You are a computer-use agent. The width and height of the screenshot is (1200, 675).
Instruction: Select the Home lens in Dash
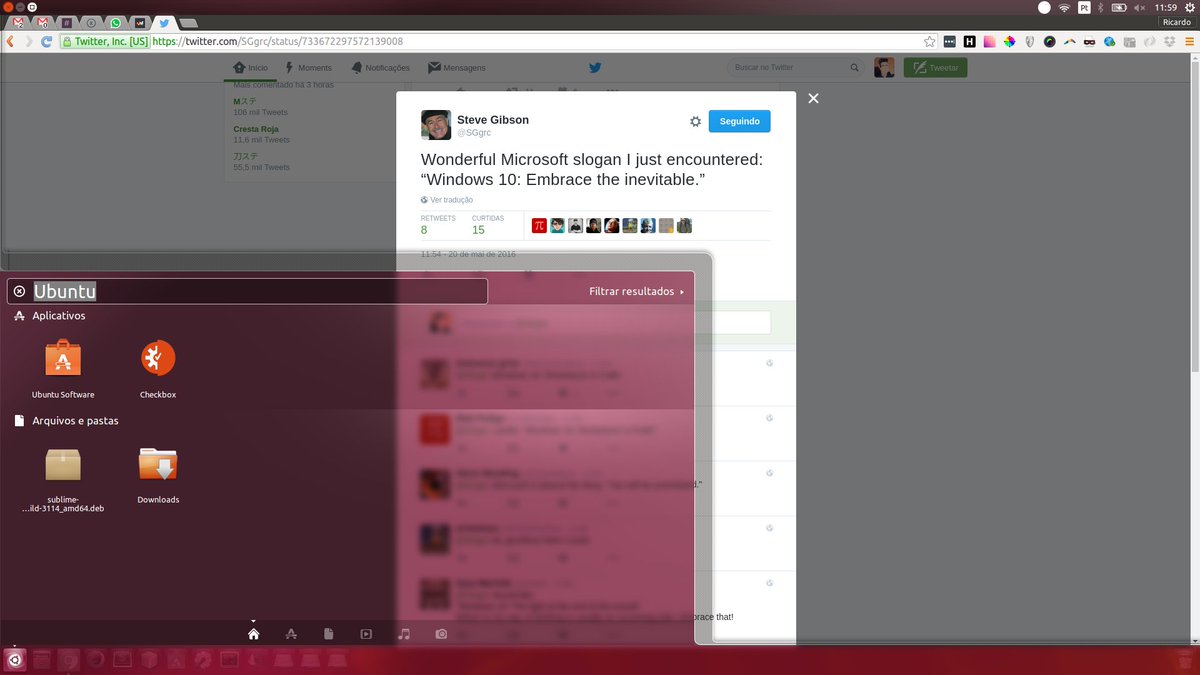[x=254, y=634]
